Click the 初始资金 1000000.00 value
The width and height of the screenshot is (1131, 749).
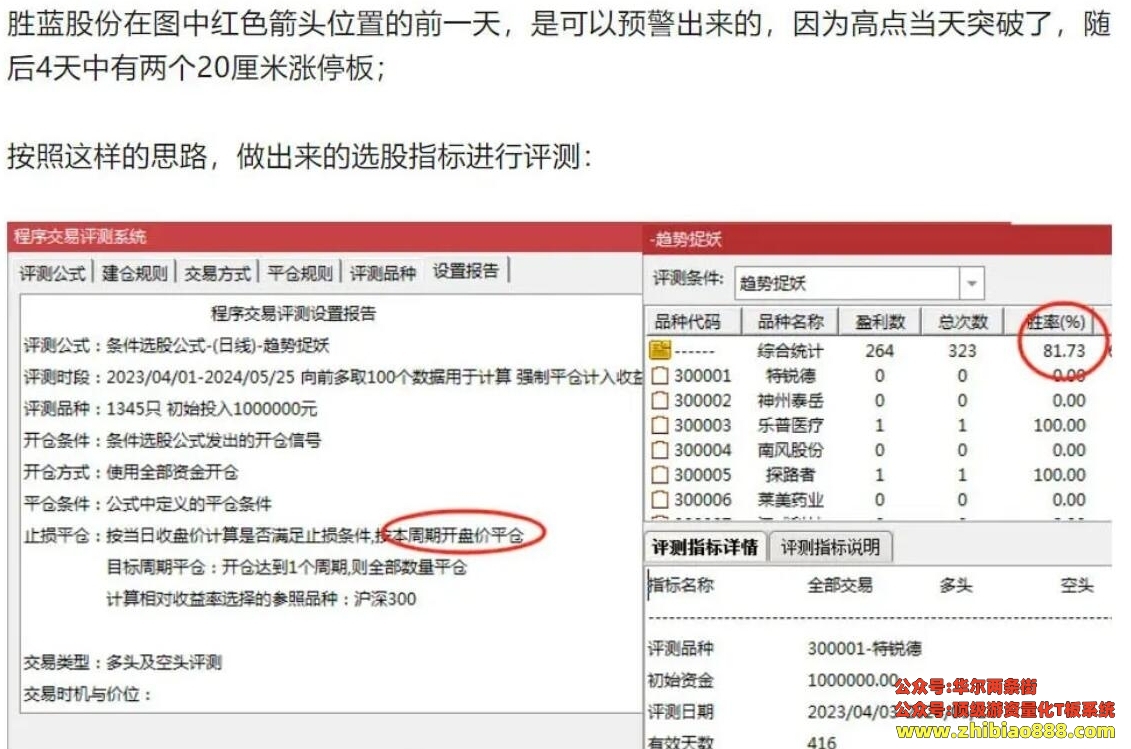(853, 680)
